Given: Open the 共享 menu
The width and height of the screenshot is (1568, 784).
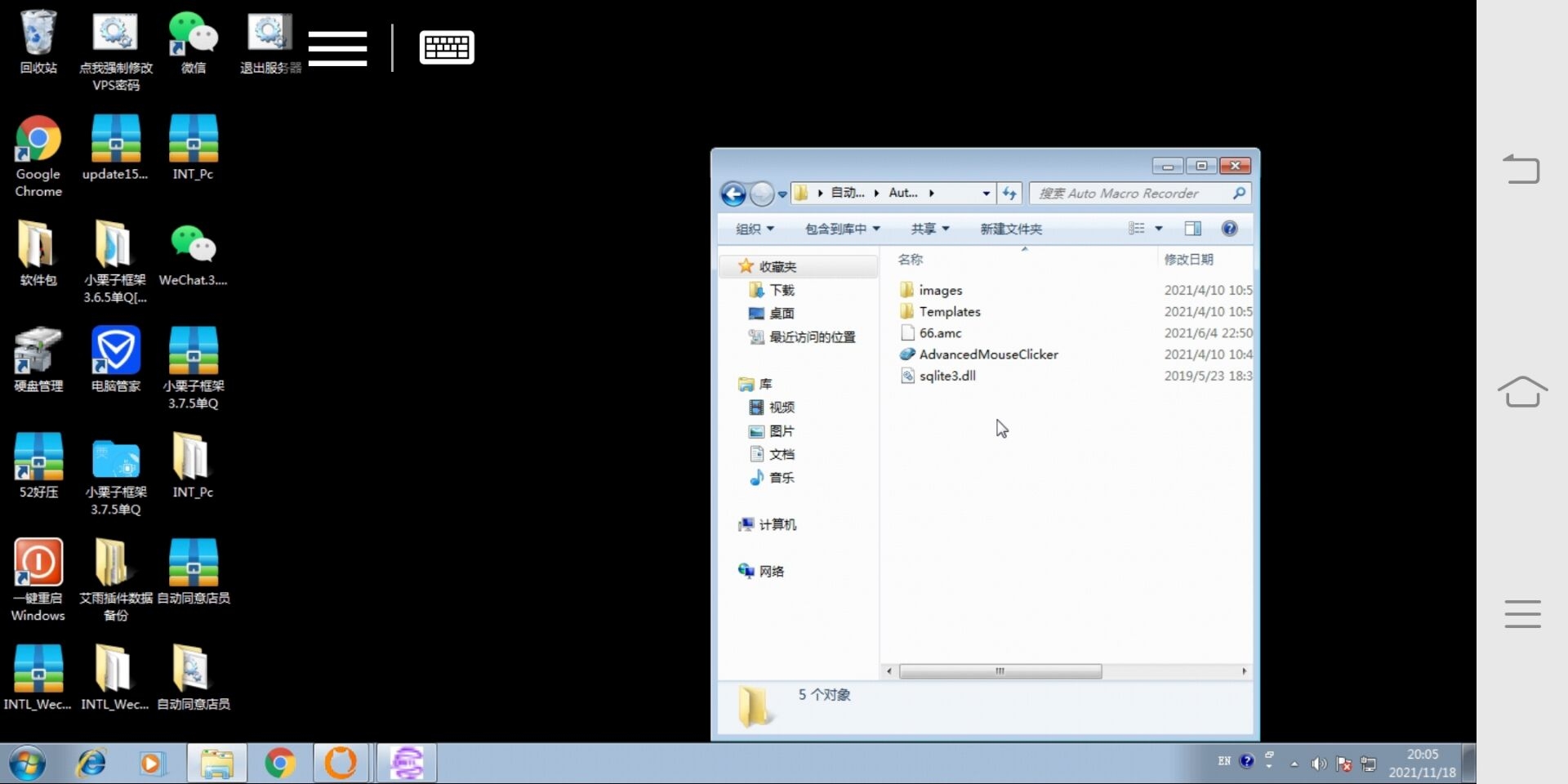Looking at the screenshot, I should (x=929, y=229).
